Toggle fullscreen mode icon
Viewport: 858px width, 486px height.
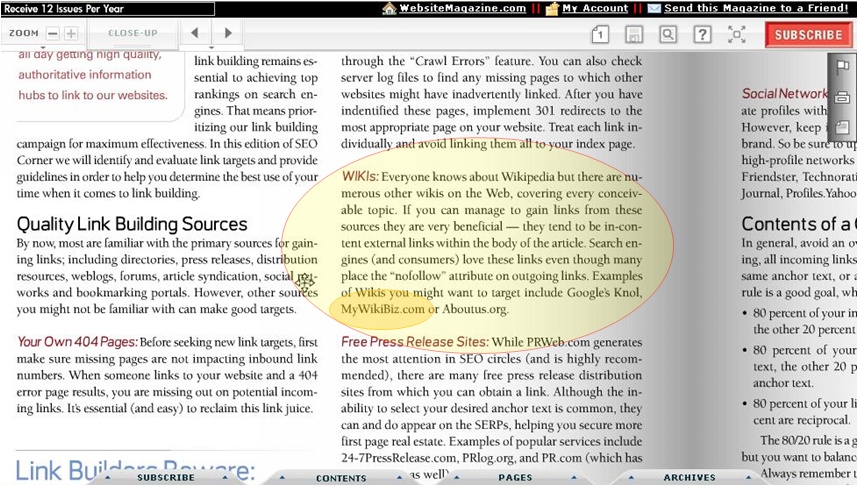pyautogui.click(x=737, y=35)
